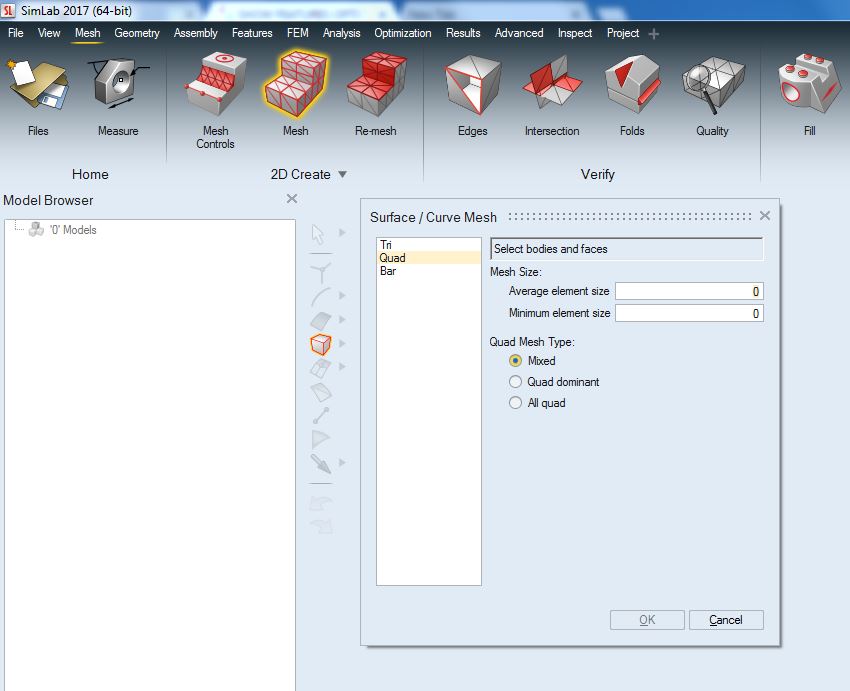
Task: Click the active Mesh menu tab
Action: coord(87,33)
